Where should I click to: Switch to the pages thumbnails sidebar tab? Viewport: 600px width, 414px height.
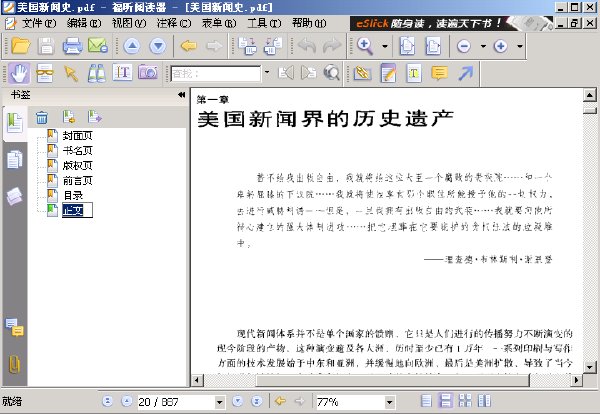[15, 159]
